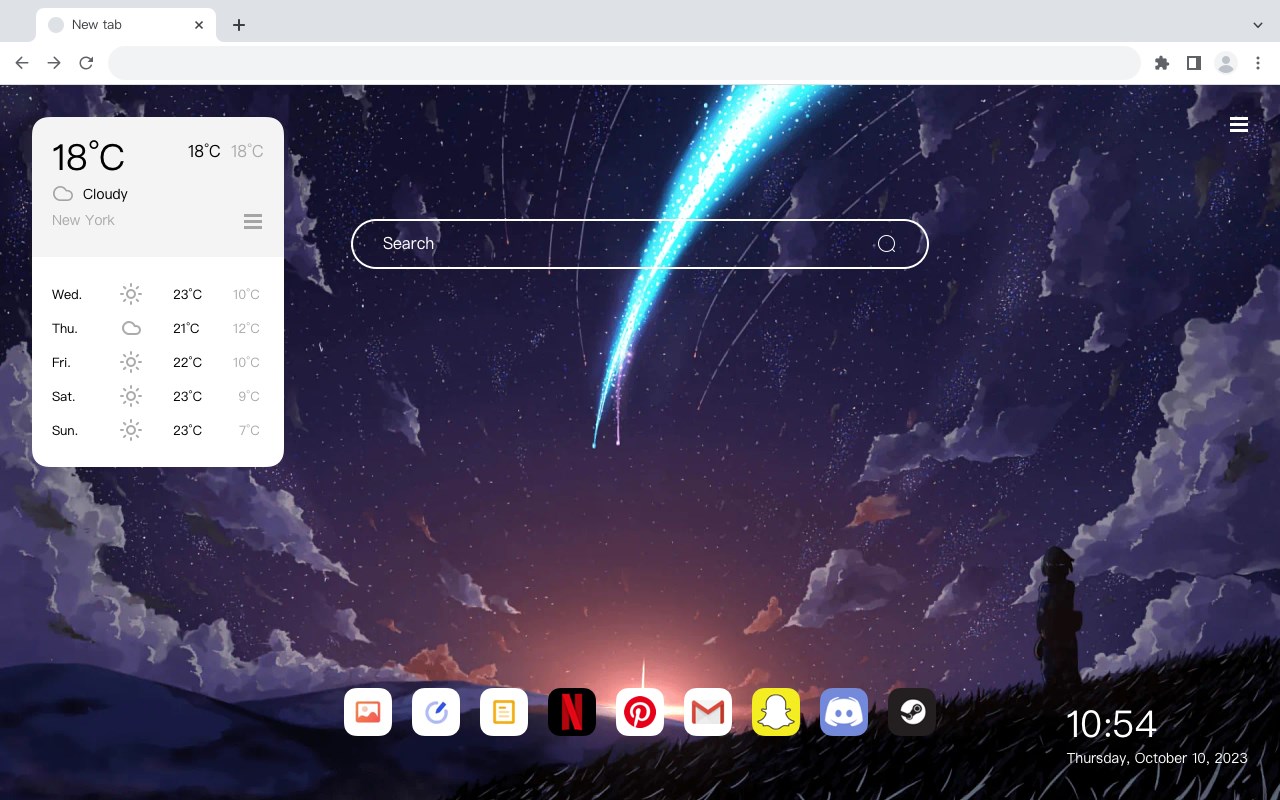
Task: Select the Wed. forecast row label
Action: pos(67,294)
